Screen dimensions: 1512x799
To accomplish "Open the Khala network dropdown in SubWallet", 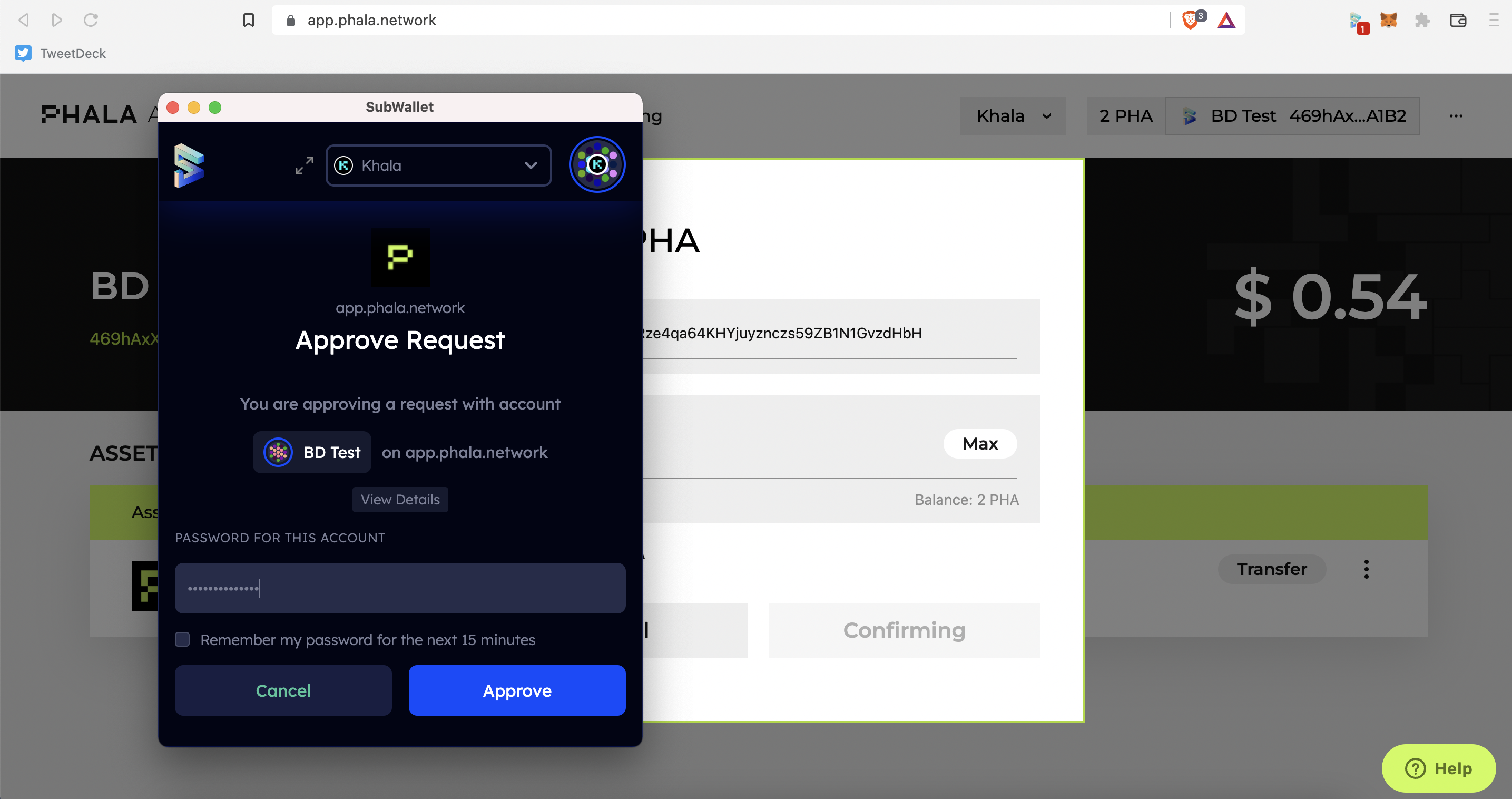I will (438, 165).
